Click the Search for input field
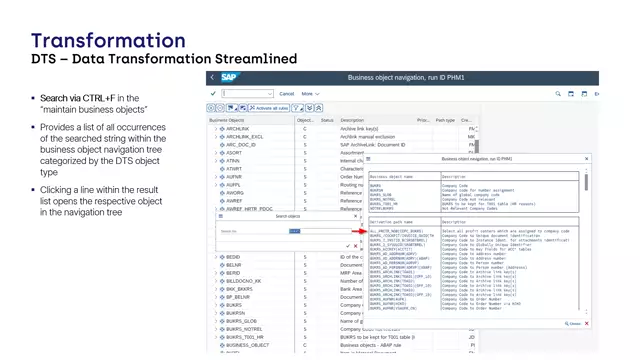The height and width of the screenshot is (360, 640). [x=320, y=231]
